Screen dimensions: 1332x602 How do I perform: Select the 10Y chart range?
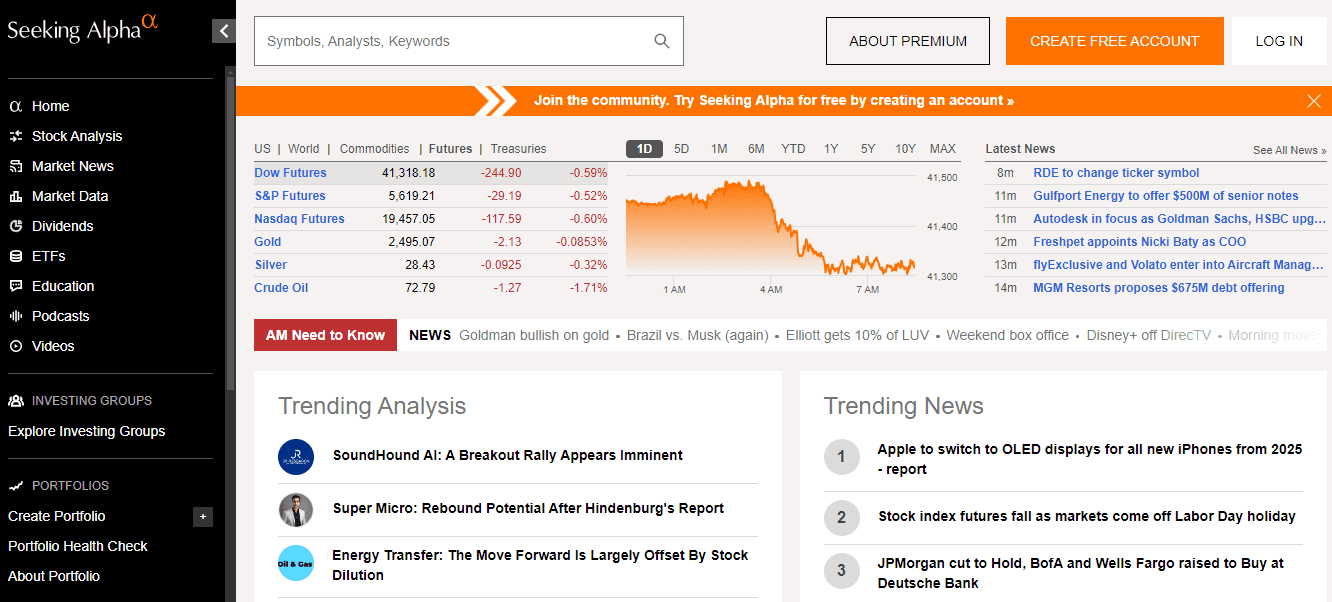[905, 149]
